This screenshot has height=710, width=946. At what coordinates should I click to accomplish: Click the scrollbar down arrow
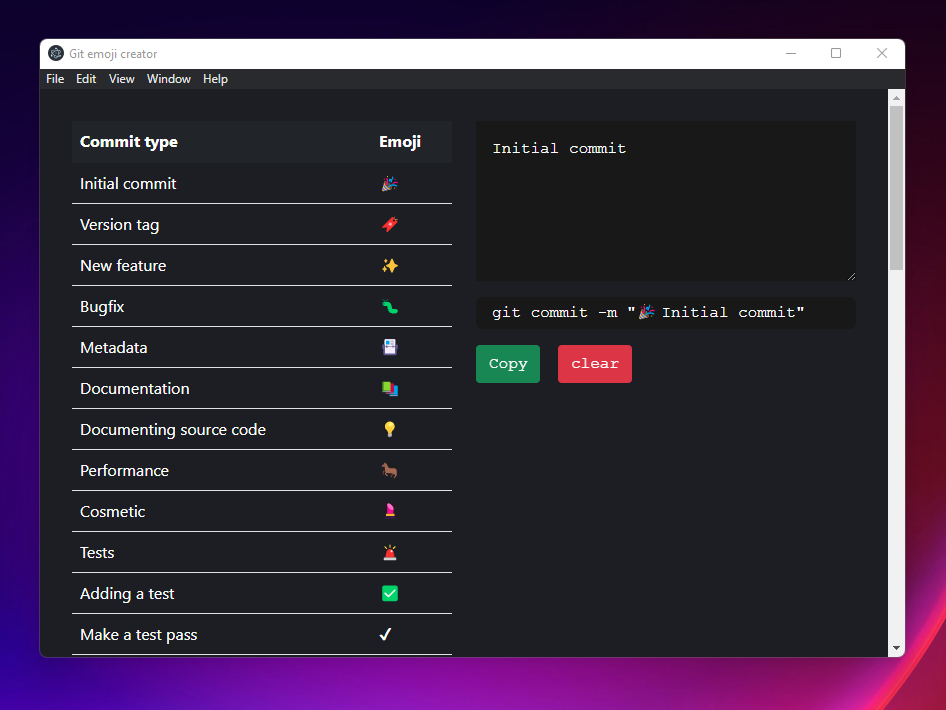tap(896, 648)
